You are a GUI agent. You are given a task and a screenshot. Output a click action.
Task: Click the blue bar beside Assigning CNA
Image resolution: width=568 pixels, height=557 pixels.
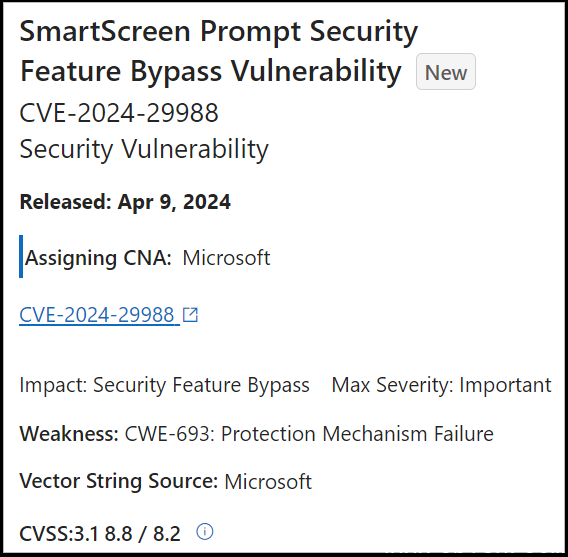click(x=21, y=256)
